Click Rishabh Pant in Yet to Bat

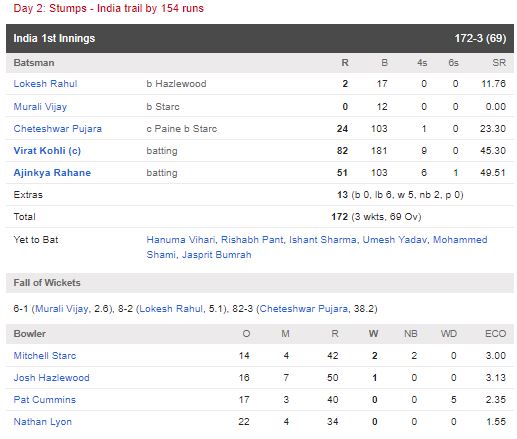252,240
